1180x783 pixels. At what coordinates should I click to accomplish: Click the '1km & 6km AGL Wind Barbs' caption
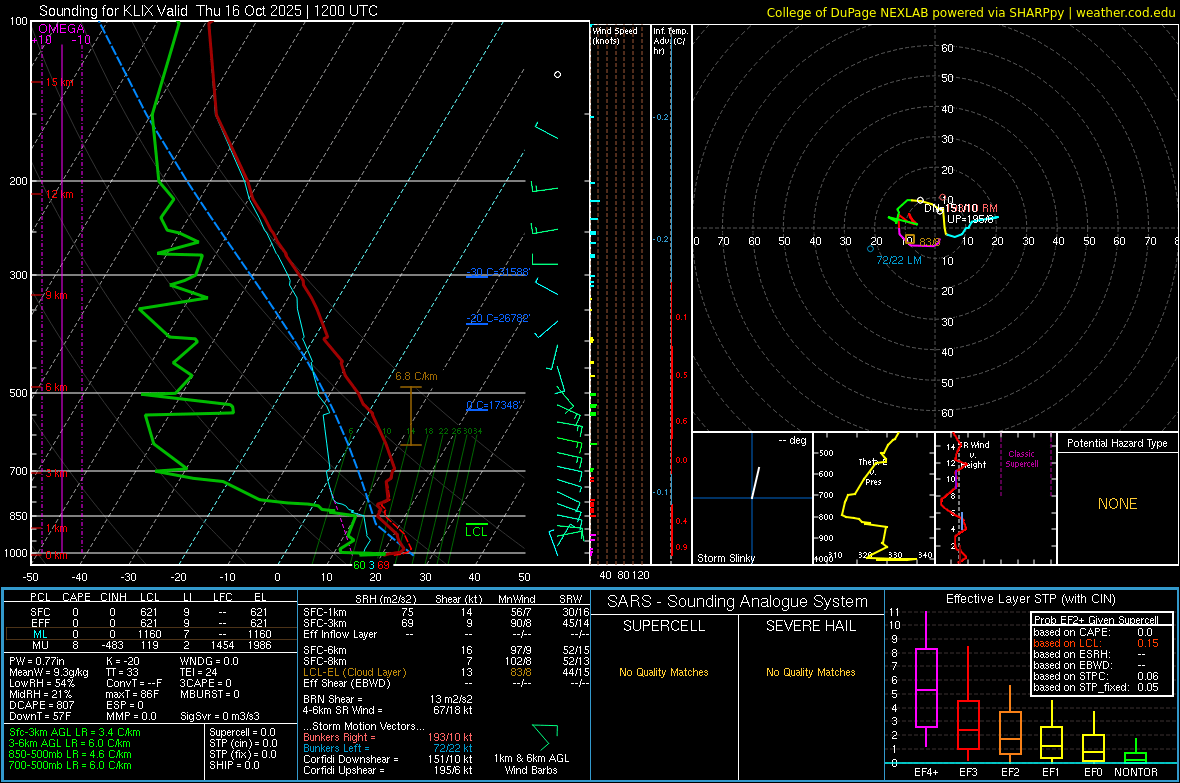[x=531, y=764]
